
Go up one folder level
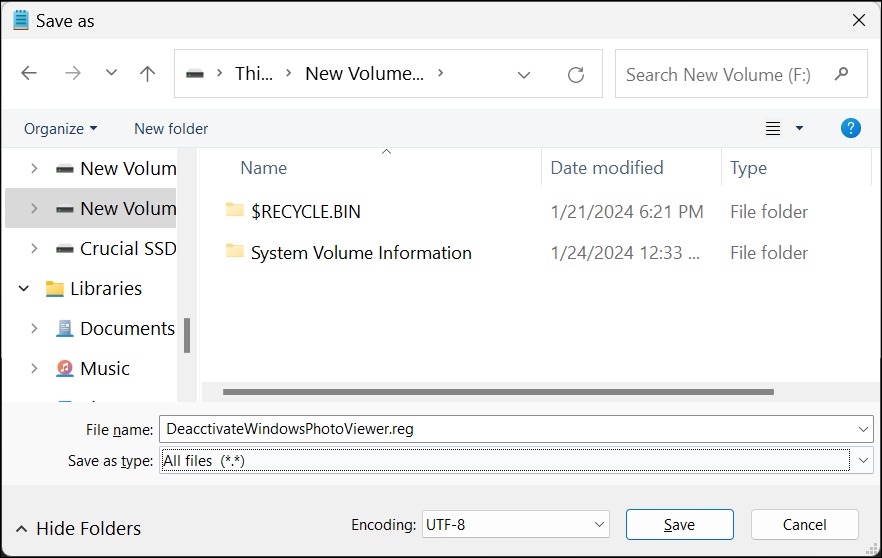(x=147, y=73)
